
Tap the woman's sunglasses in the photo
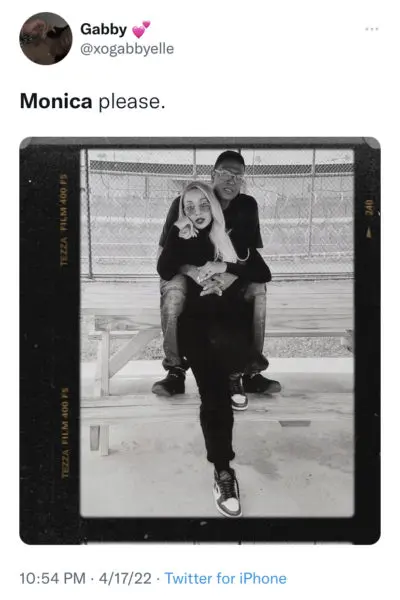point(197,208)
